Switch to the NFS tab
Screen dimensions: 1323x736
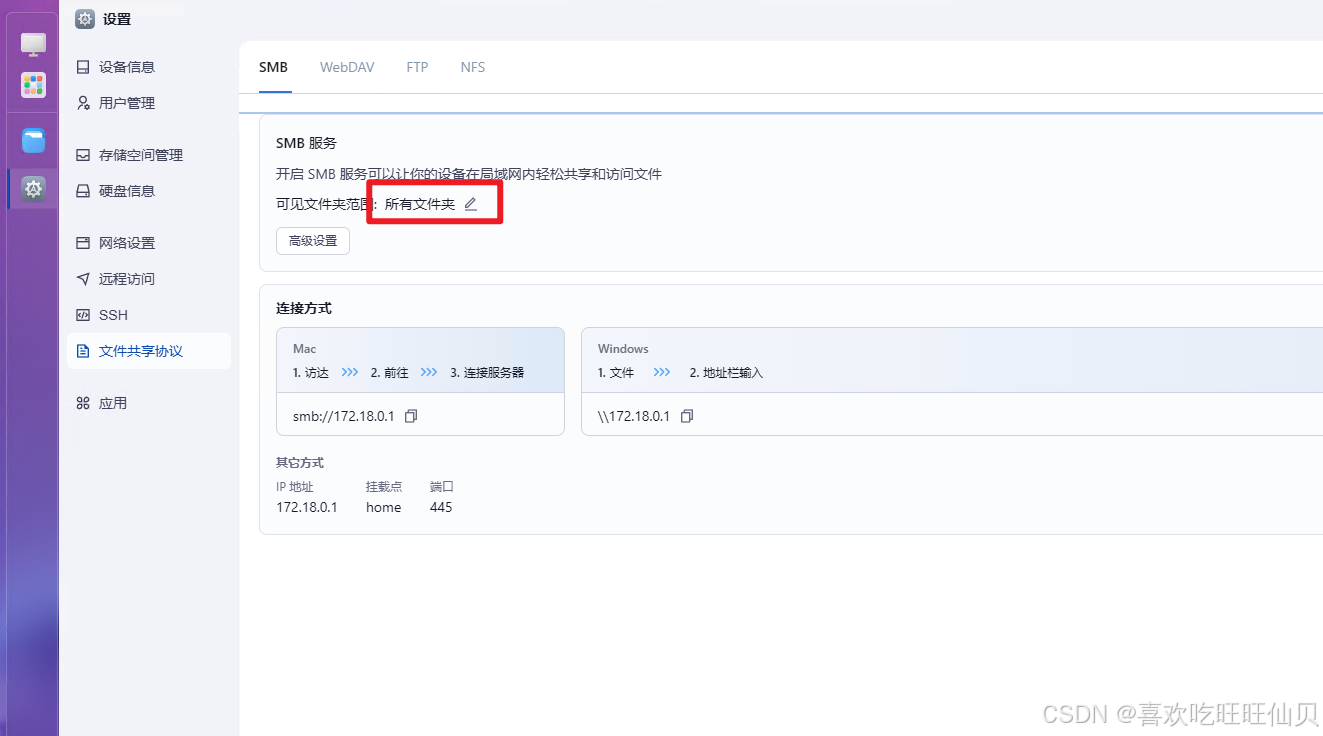[x=473, y=67]
